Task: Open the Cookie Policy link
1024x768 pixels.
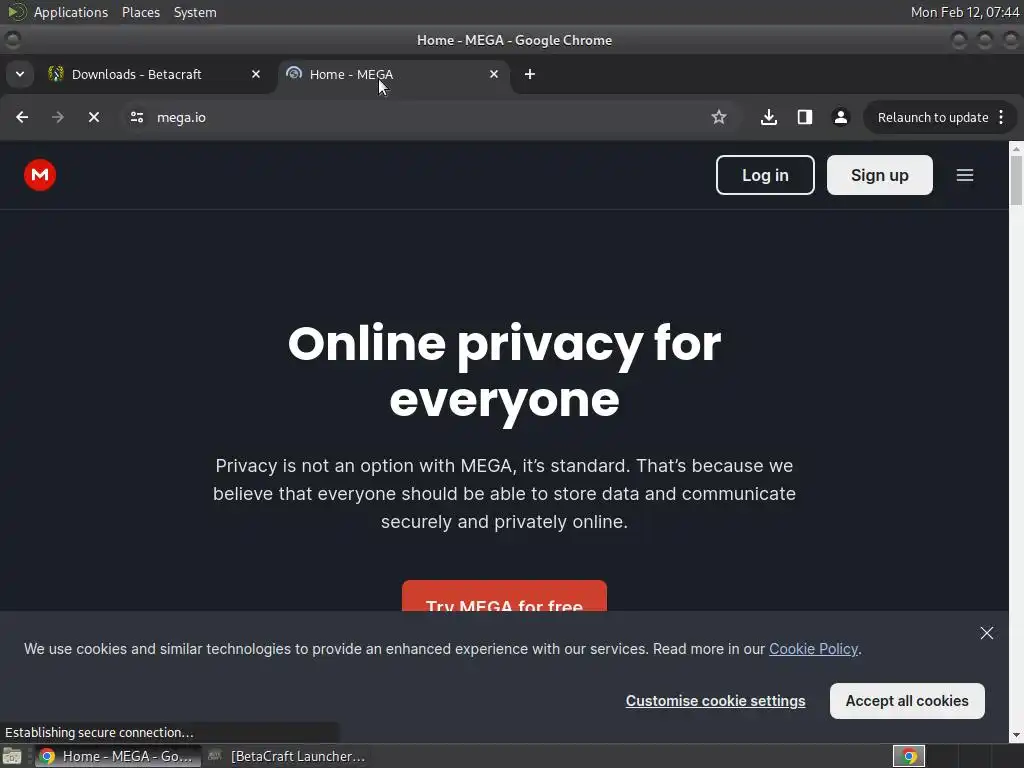Action: click(x=813, y=648)
